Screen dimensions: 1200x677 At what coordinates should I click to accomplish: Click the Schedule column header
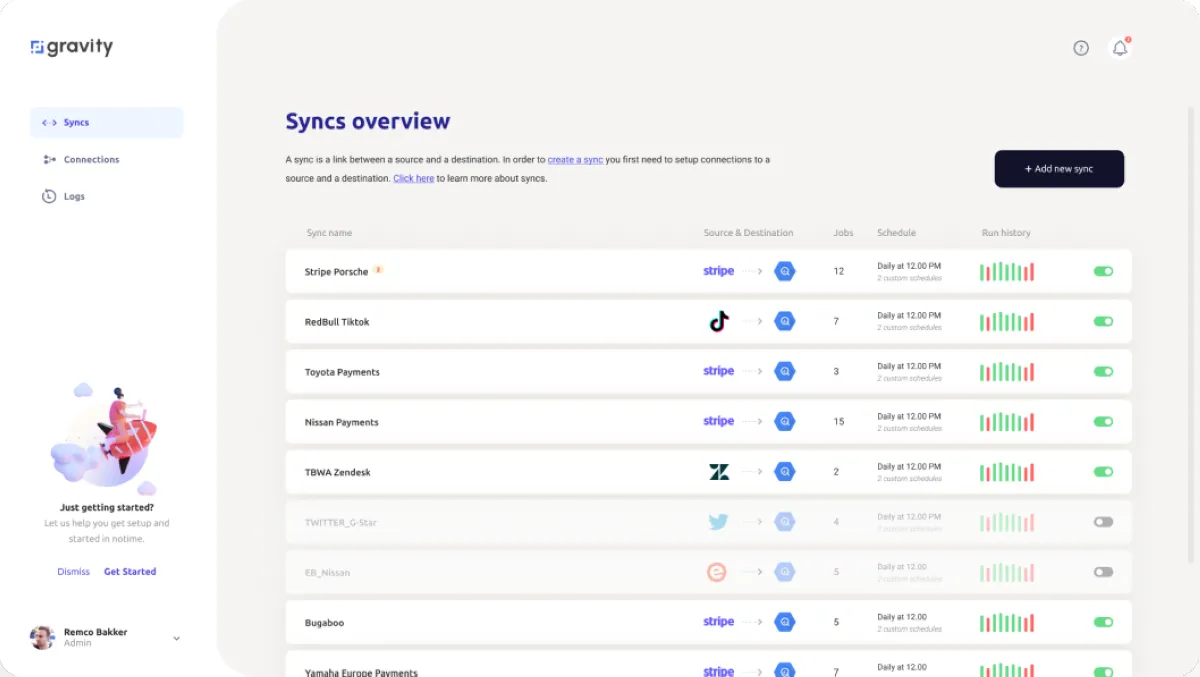(x=896, y=233)
